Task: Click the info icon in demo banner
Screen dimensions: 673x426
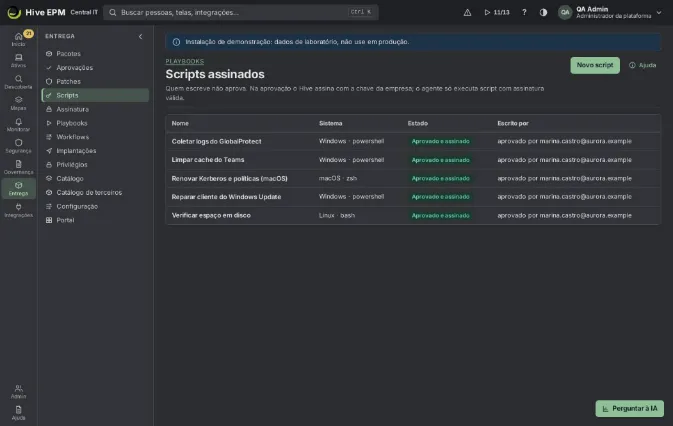Action: [x=176, y=42]
